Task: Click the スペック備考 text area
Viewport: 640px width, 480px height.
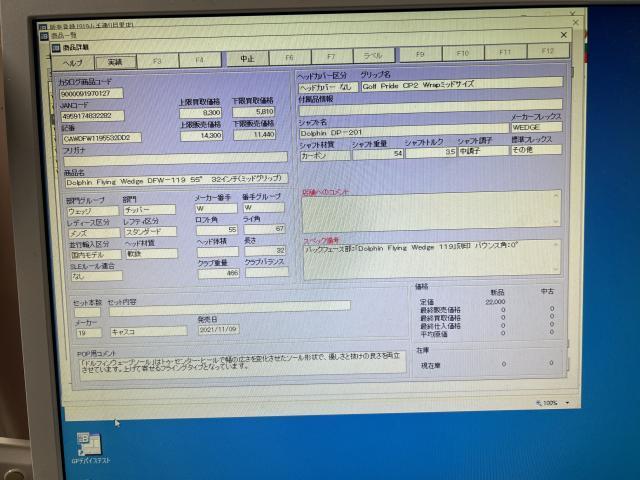Action: [x=432, y=260]
